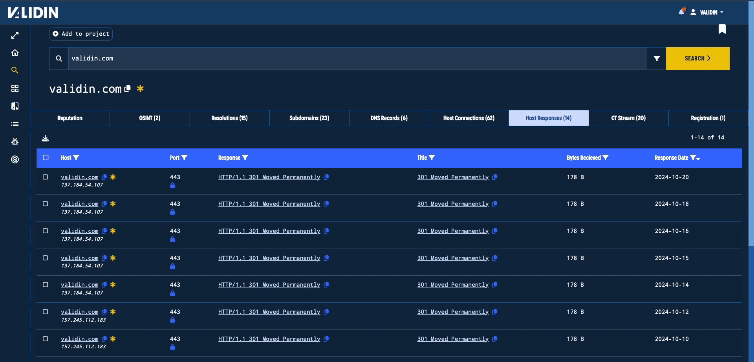
Task: Click the 2024-10-16 response date cell
Action: point(672,231)
